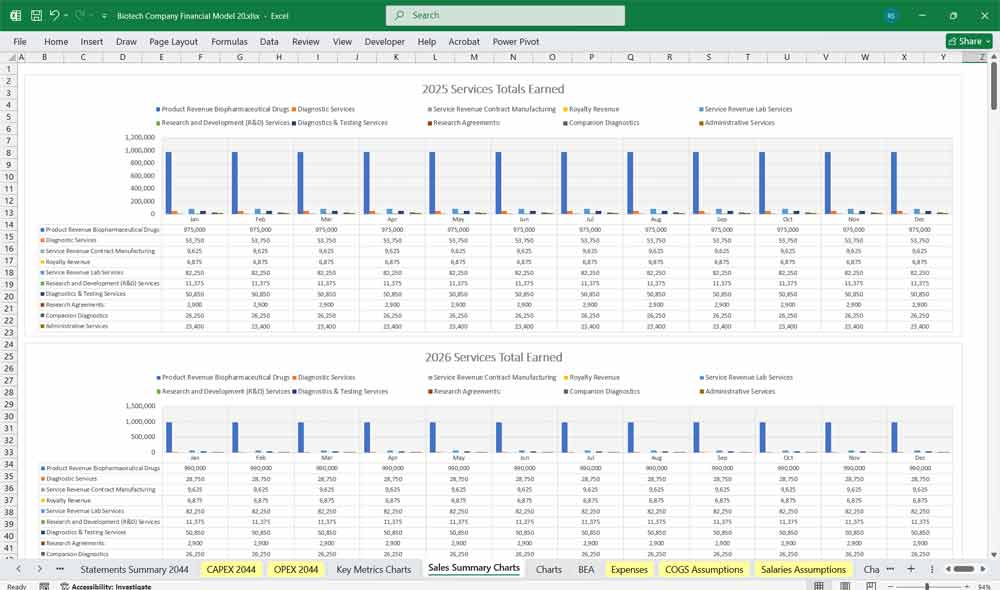The image size is (1000, 590).
Task: Select the Save icon on Quick Access toolbar
Action: tap(35, 15)
